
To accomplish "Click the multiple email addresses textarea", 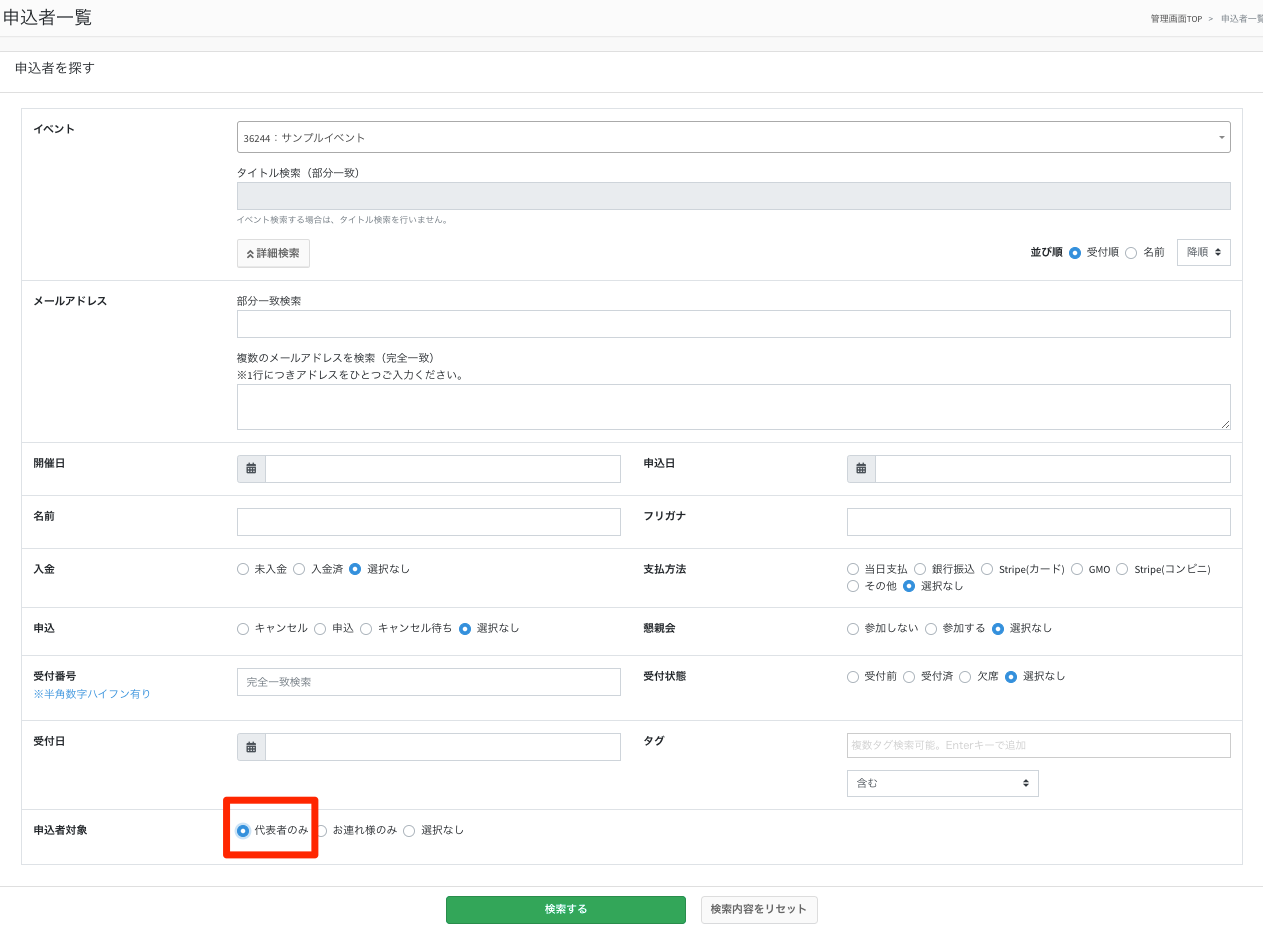I will [734, 407].
